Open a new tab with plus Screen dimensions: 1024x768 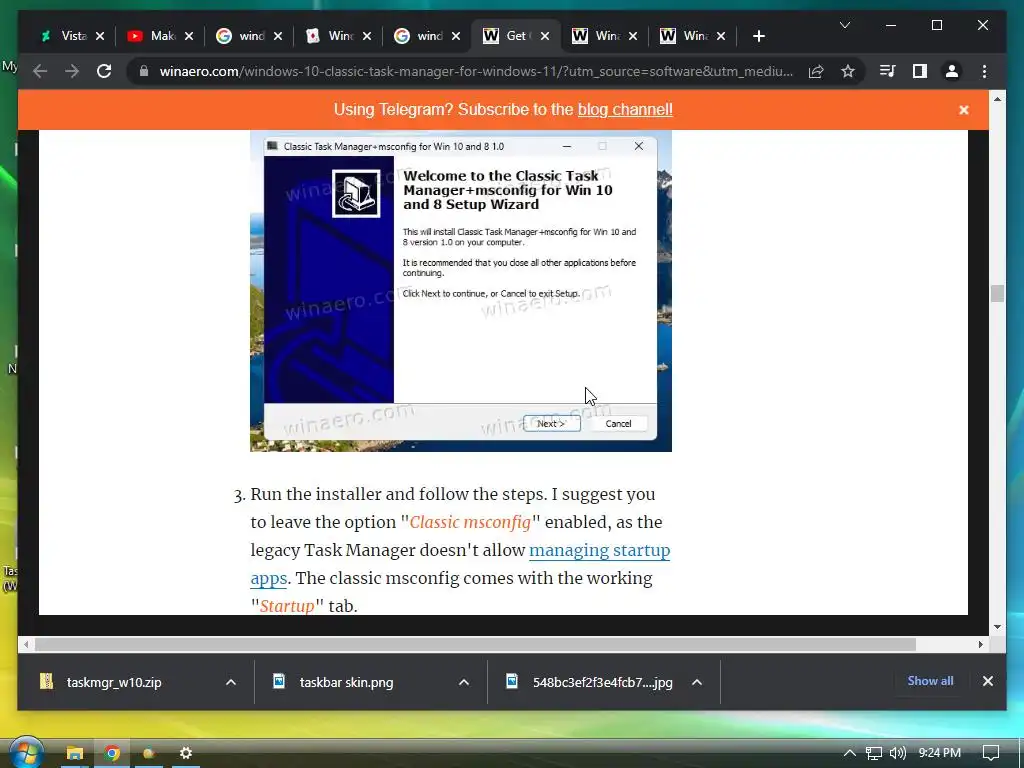[758, 36]
